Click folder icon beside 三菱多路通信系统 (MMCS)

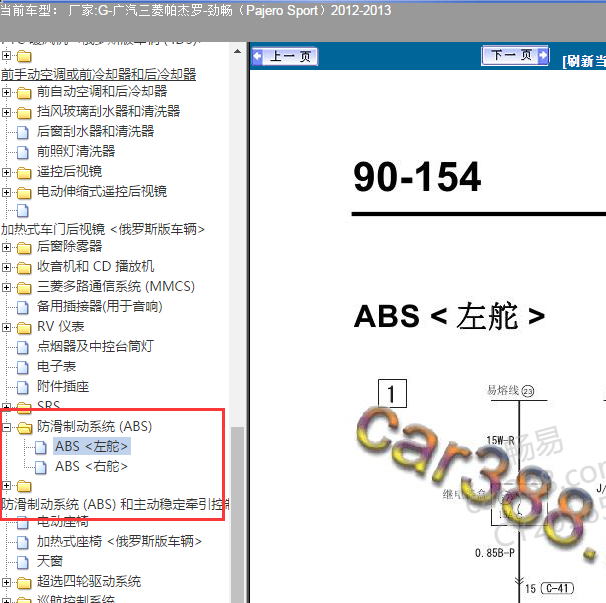(24, 288)
